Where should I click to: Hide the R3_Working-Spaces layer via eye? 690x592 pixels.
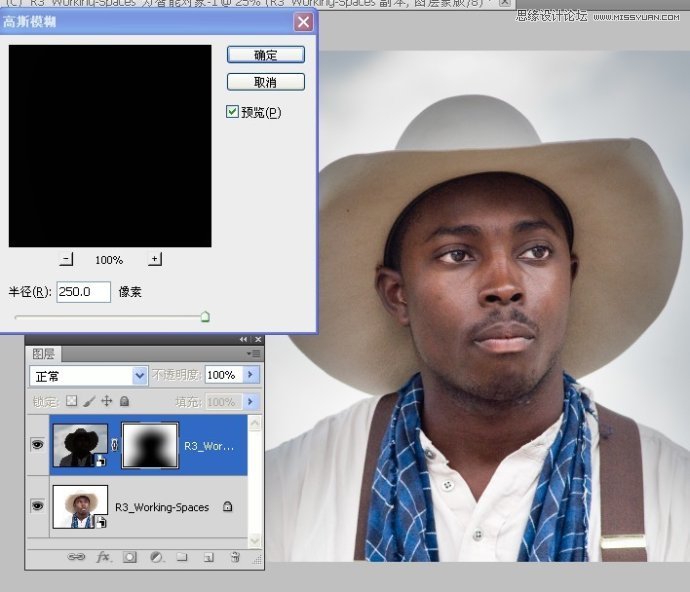pyautogui.click(x=37, y=506)
